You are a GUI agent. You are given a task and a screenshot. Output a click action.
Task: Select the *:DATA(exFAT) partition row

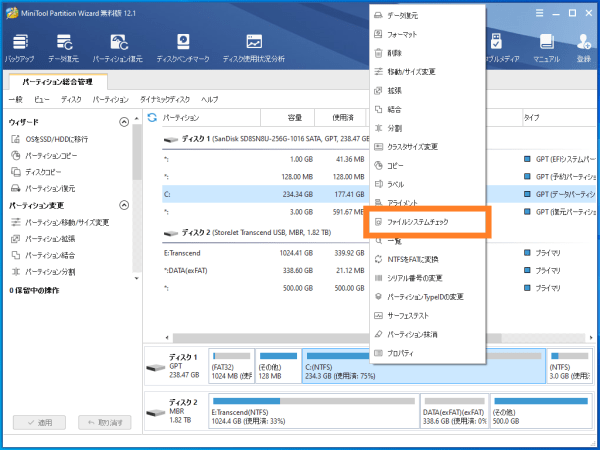point(266,271)
